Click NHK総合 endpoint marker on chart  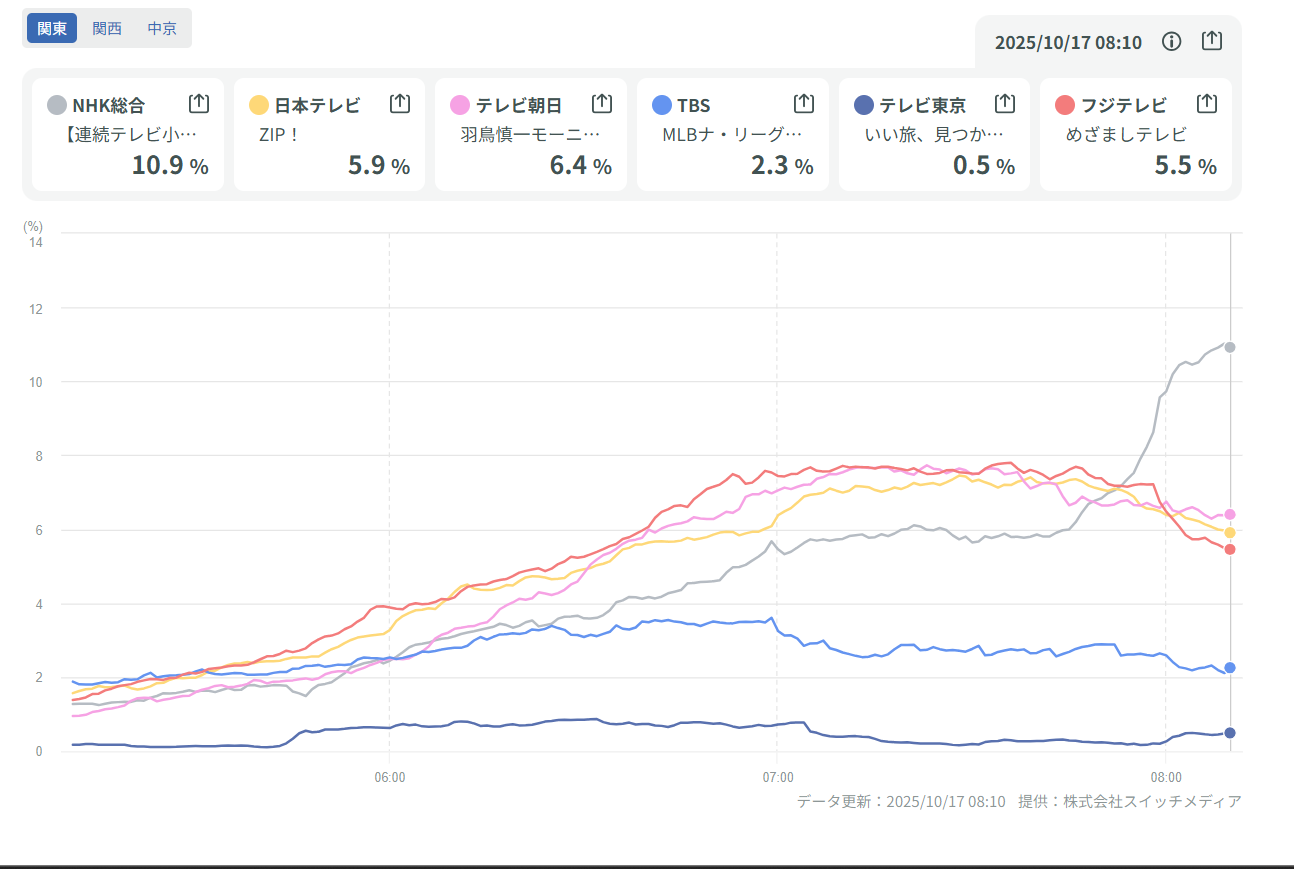1229,347
